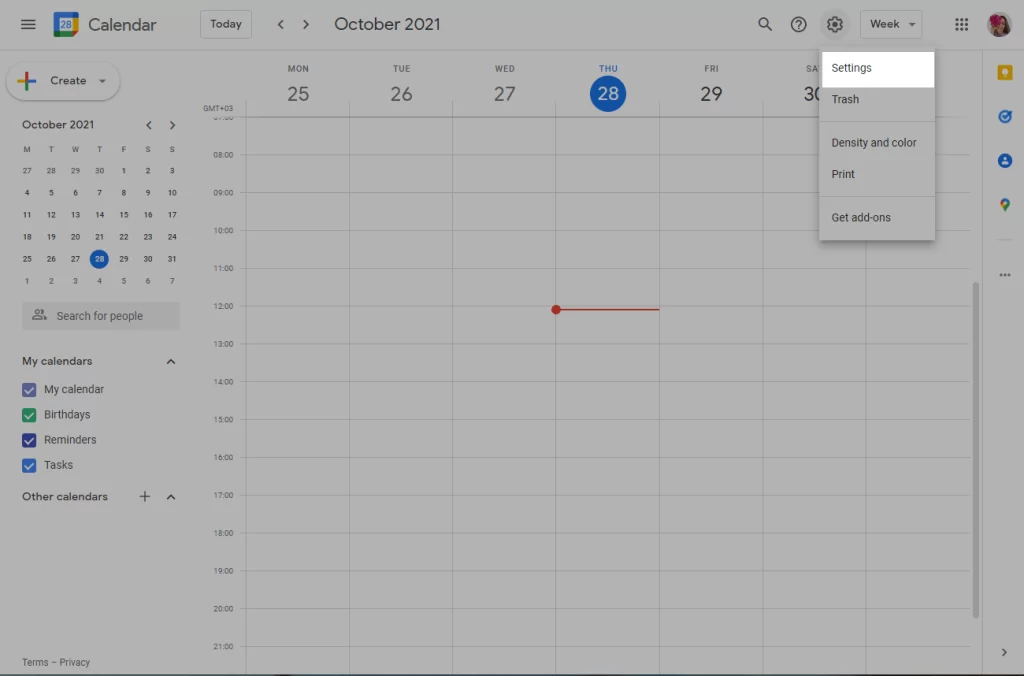The image size is (1024, 676).
Task: Uncheck the Birthdays calendar checkbox
Action: tap(29, 415)
